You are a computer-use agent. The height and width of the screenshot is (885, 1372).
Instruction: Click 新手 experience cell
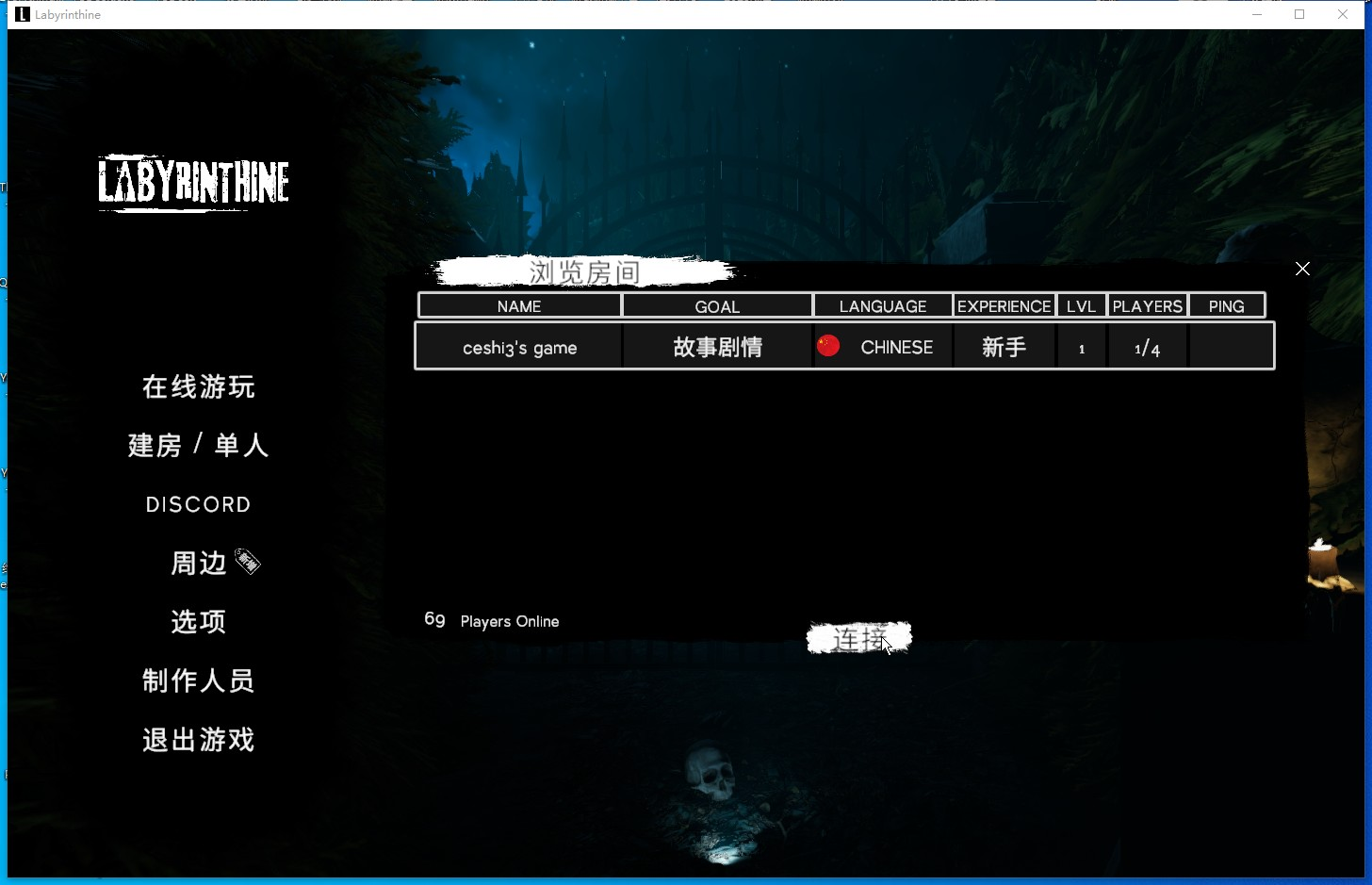1004,347
